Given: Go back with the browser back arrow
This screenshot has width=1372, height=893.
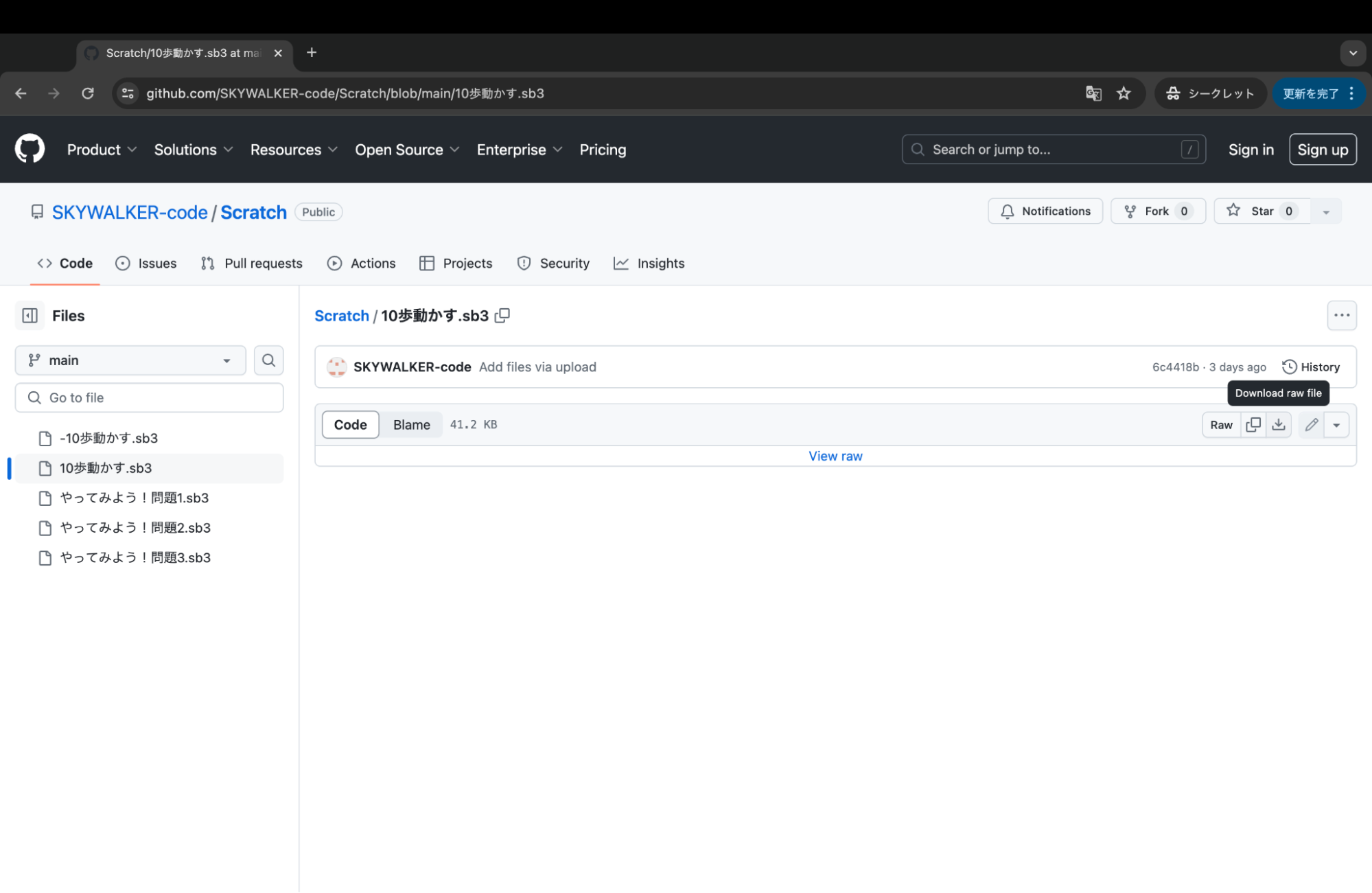Looking at the screenshot, I should [21, 93].
